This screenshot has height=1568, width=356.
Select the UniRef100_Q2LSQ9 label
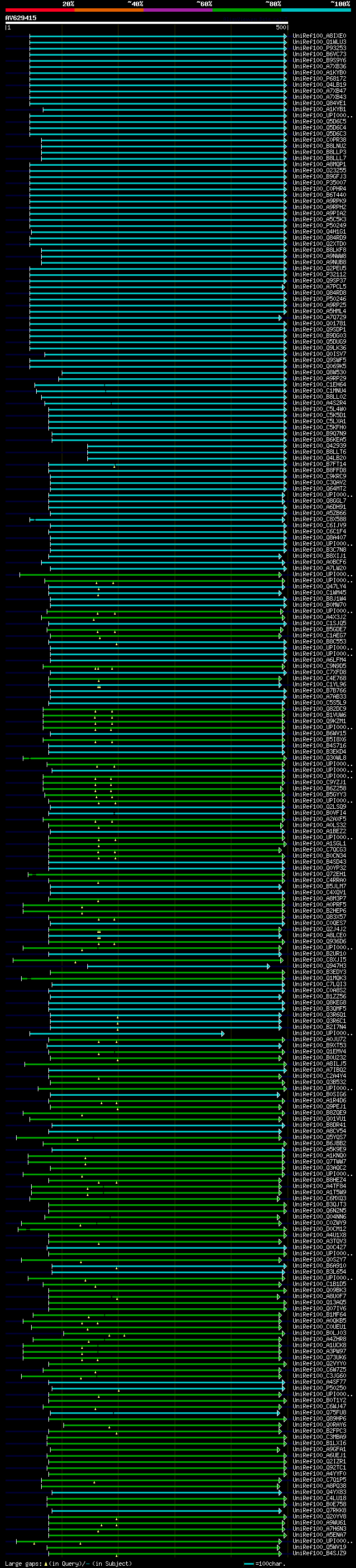319,807
